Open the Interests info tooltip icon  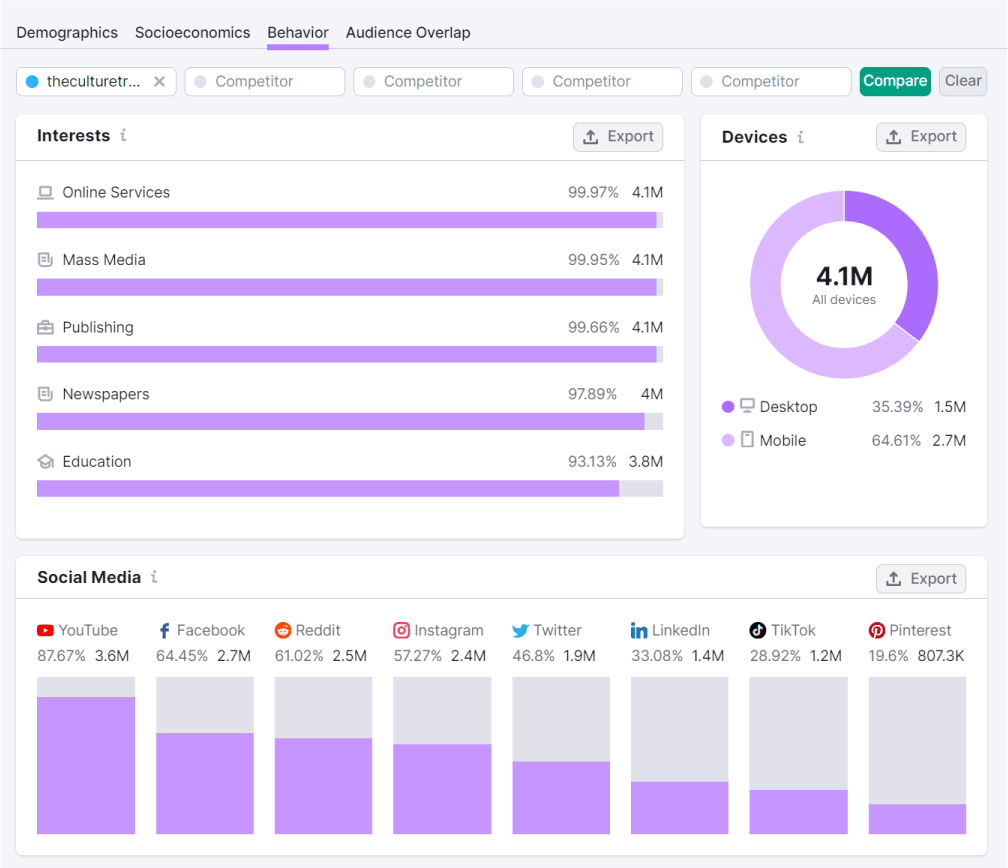point(124,136)
